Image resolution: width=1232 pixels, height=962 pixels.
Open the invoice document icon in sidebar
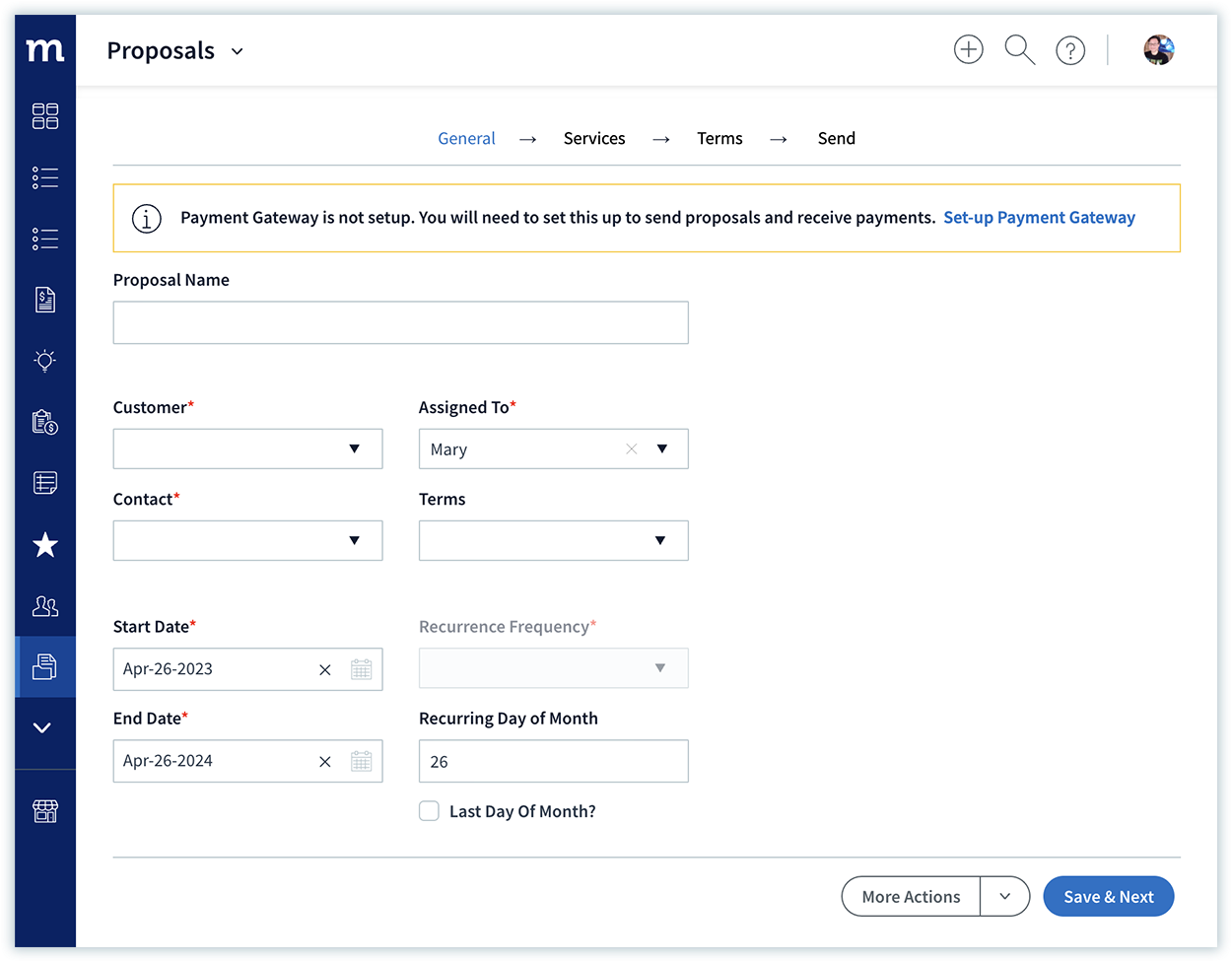45,300
